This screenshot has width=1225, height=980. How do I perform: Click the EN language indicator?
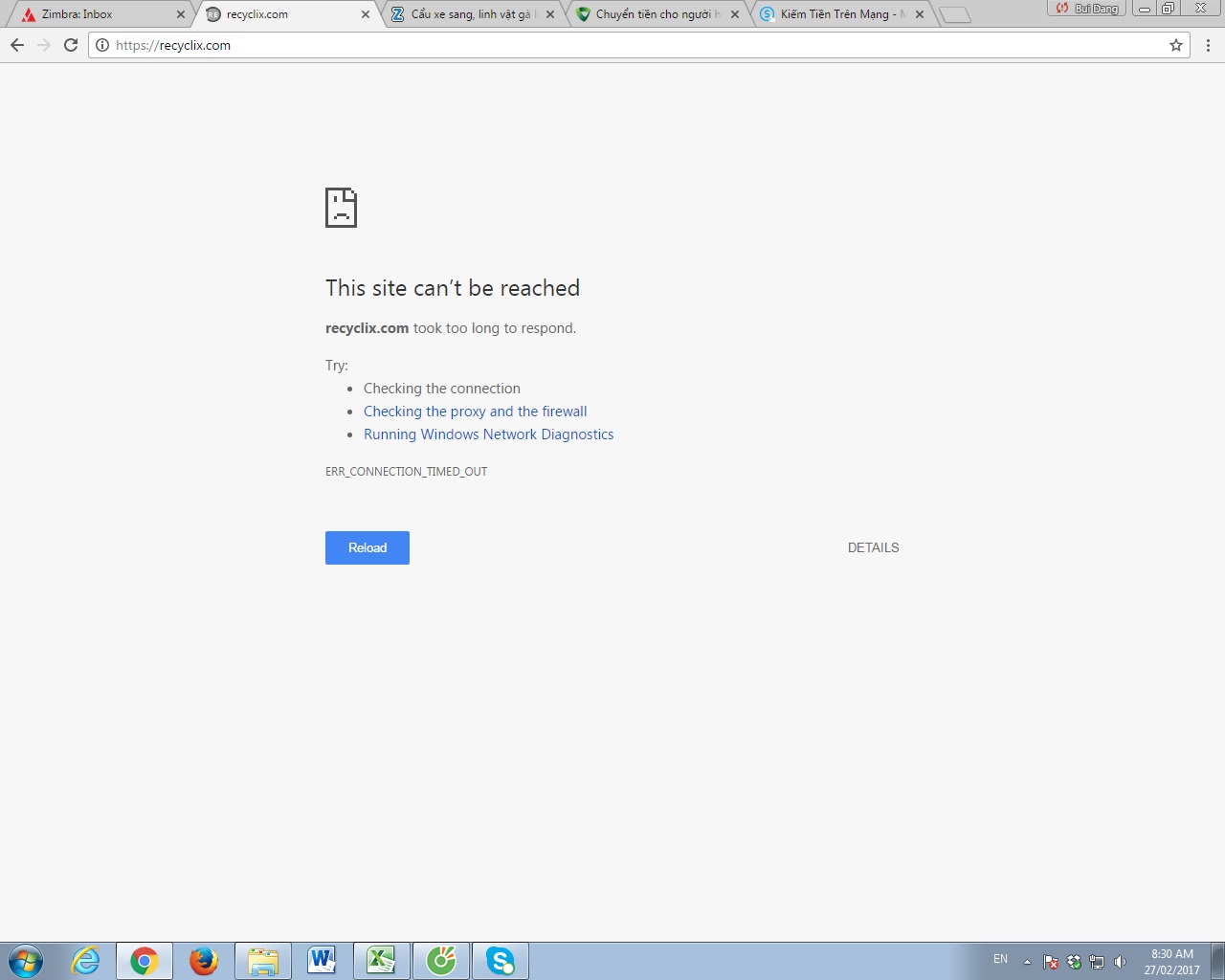(x=1000, y=959)
